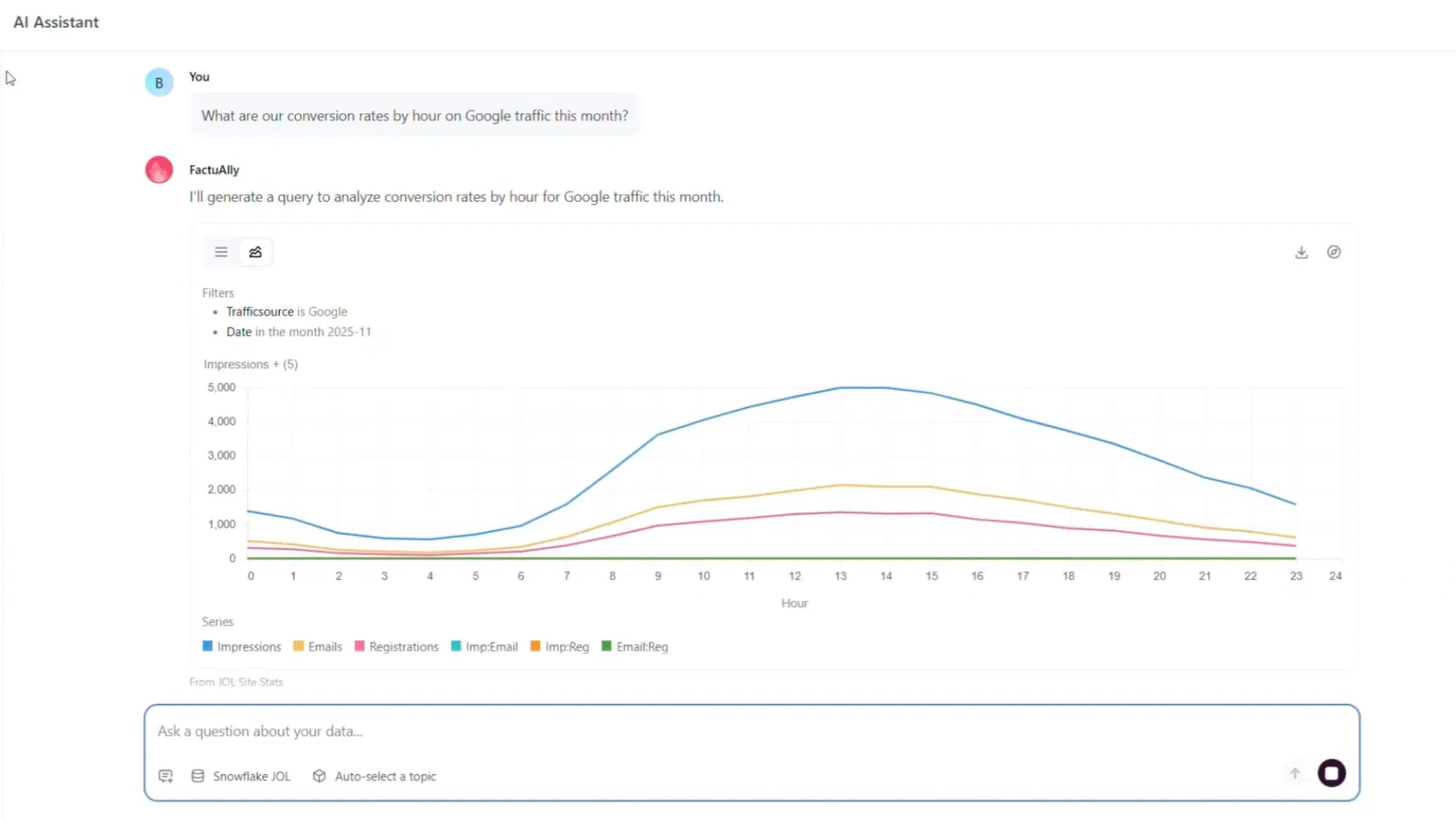
Task: Click the upward send arrow button
Action: click(x=1294, y=773)
